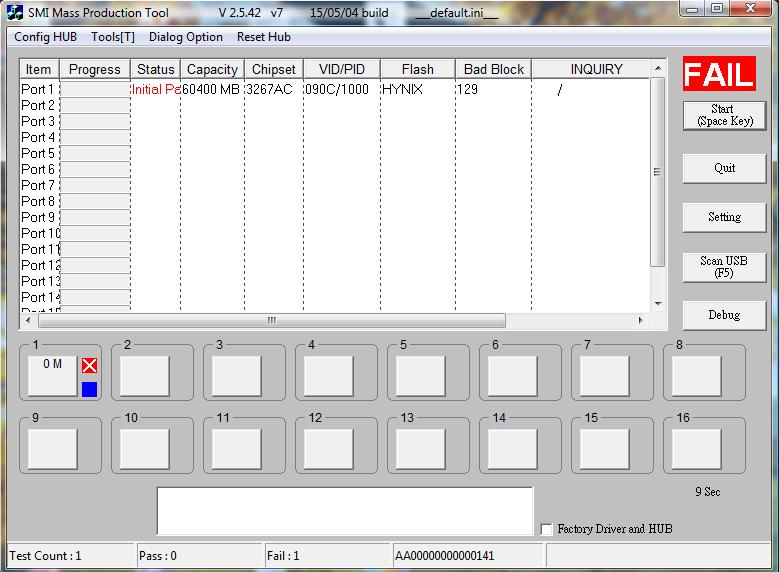This screenshot has height=572, width=779.
Task: Click the vertical scrollbar thumb of port list
Action: coord(658,172)
